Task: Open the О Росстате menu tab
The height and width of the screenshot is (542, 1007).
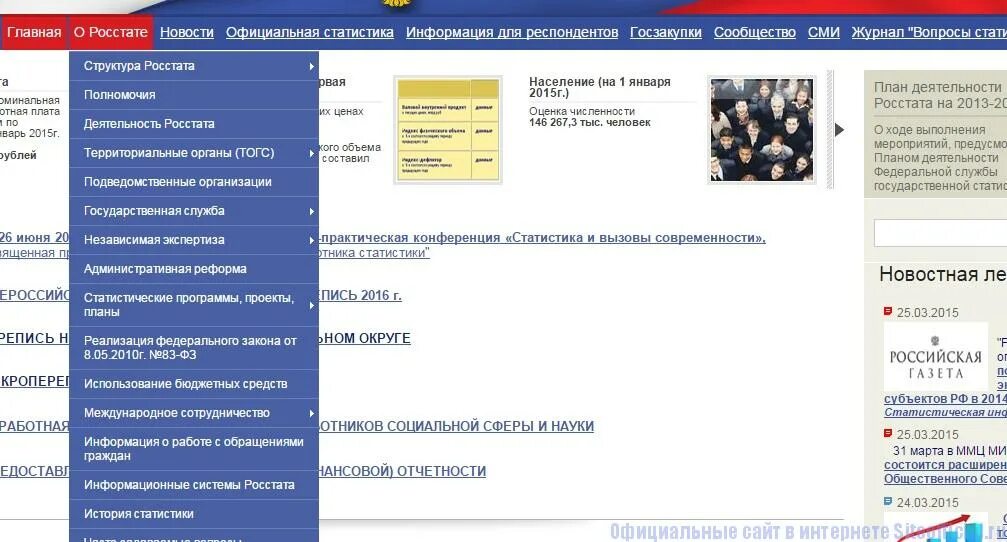Action: pyautogui.click(x=110, y=32)
